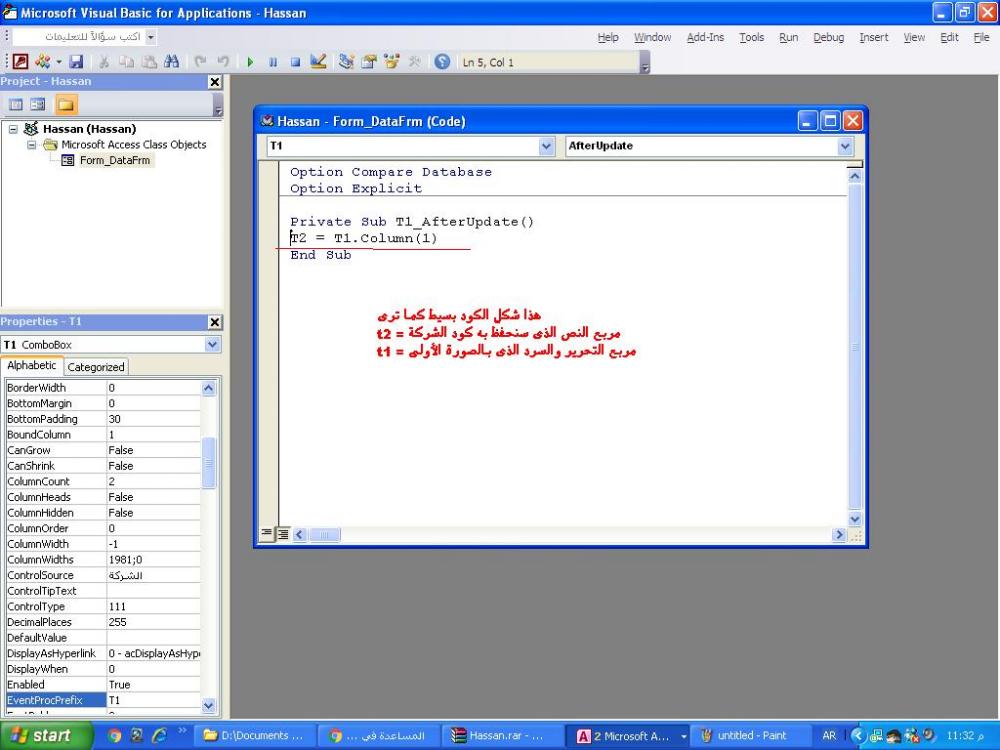The width and height of the screenshot is (1000, 750).
Task: Click the Undo toolbar arrow
Action: click(x=200, y=62)
